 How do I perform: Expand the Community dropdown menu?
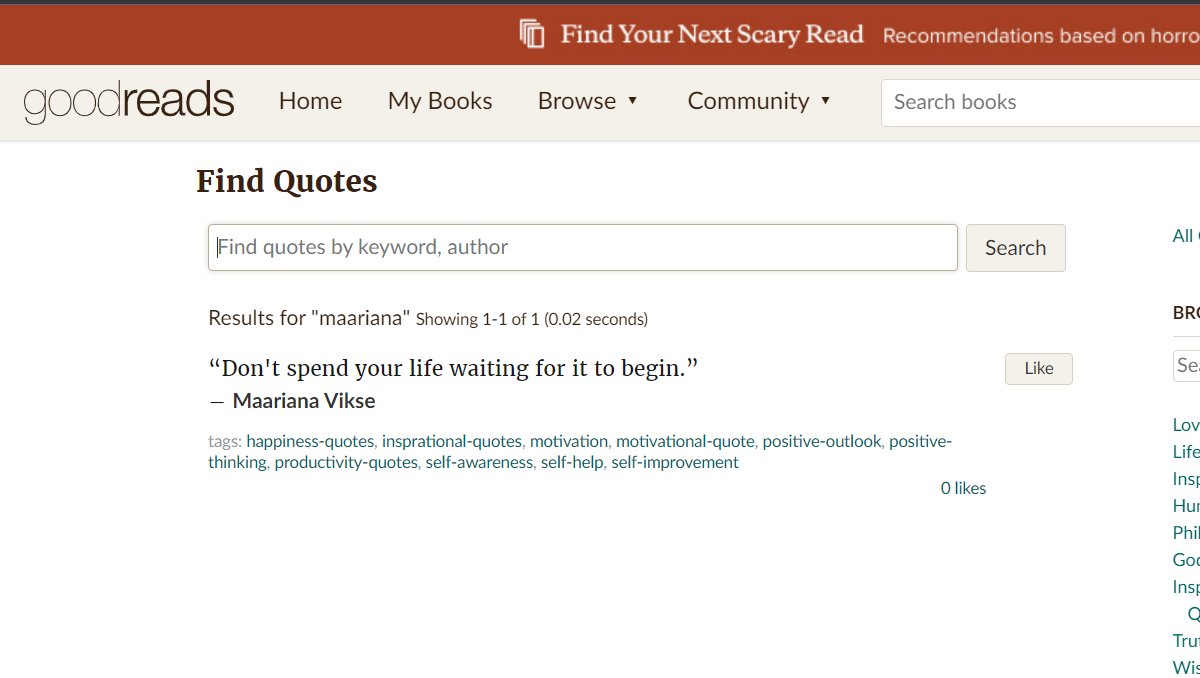pyautogui.click(x=759, y=101)
